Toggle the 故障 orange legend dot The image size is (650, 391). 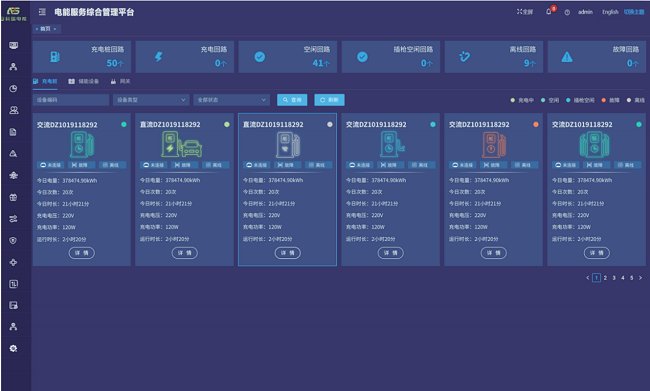(604, 100)
